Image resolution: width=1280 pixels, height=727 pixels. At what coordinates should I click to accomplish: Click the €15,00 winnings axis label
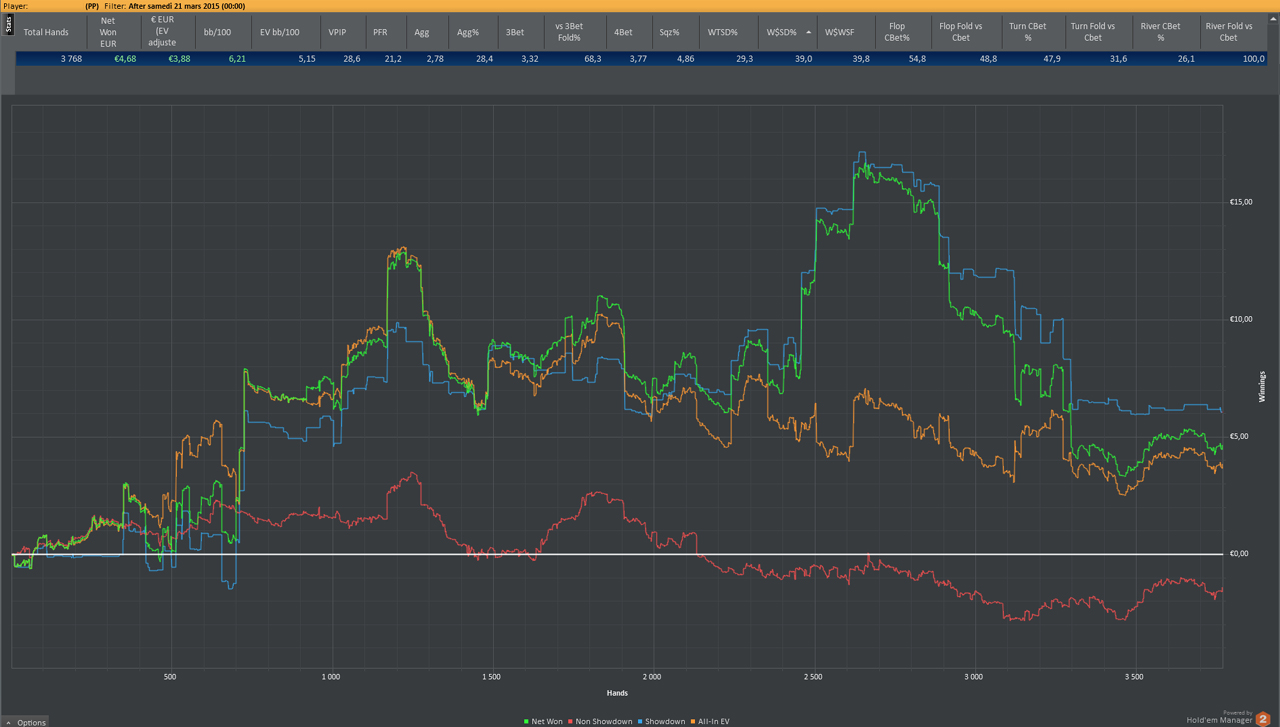point(1241,202)
